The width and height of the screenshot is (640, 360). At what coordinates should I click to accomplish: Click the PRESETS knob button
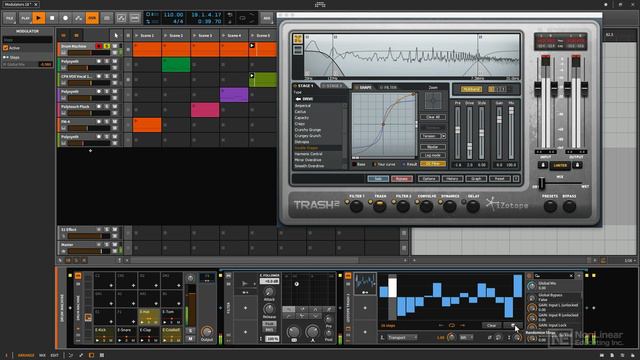(x=550, y=207)
